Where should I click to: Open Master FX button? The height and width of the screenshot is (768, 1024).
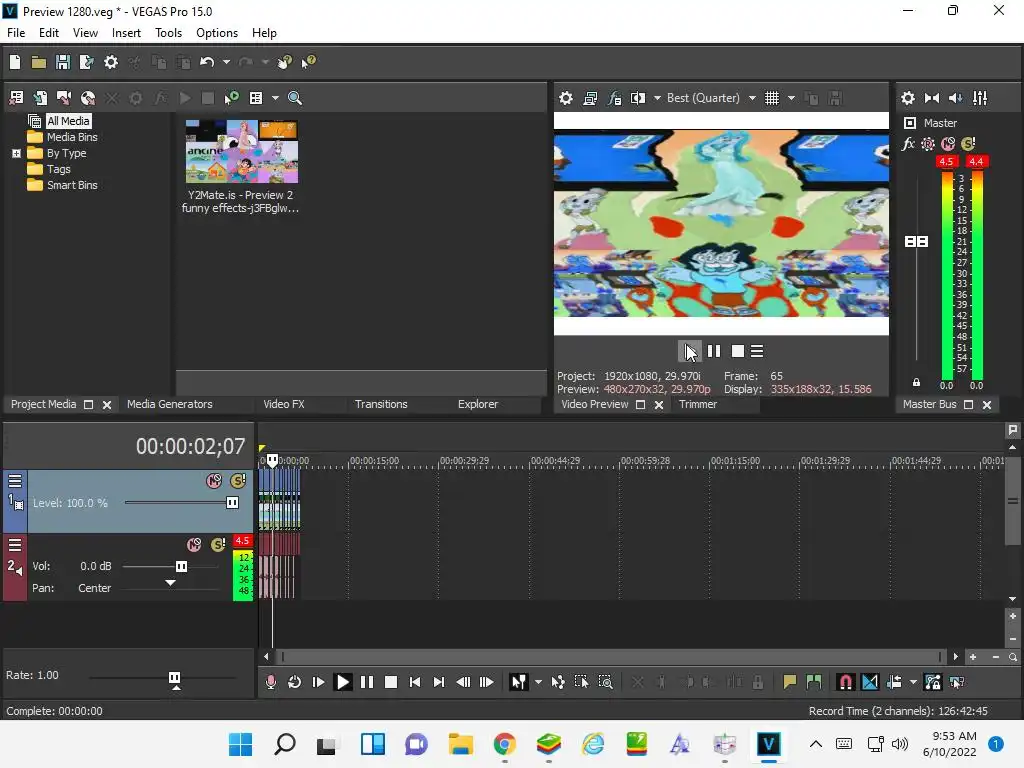(908, 144)
